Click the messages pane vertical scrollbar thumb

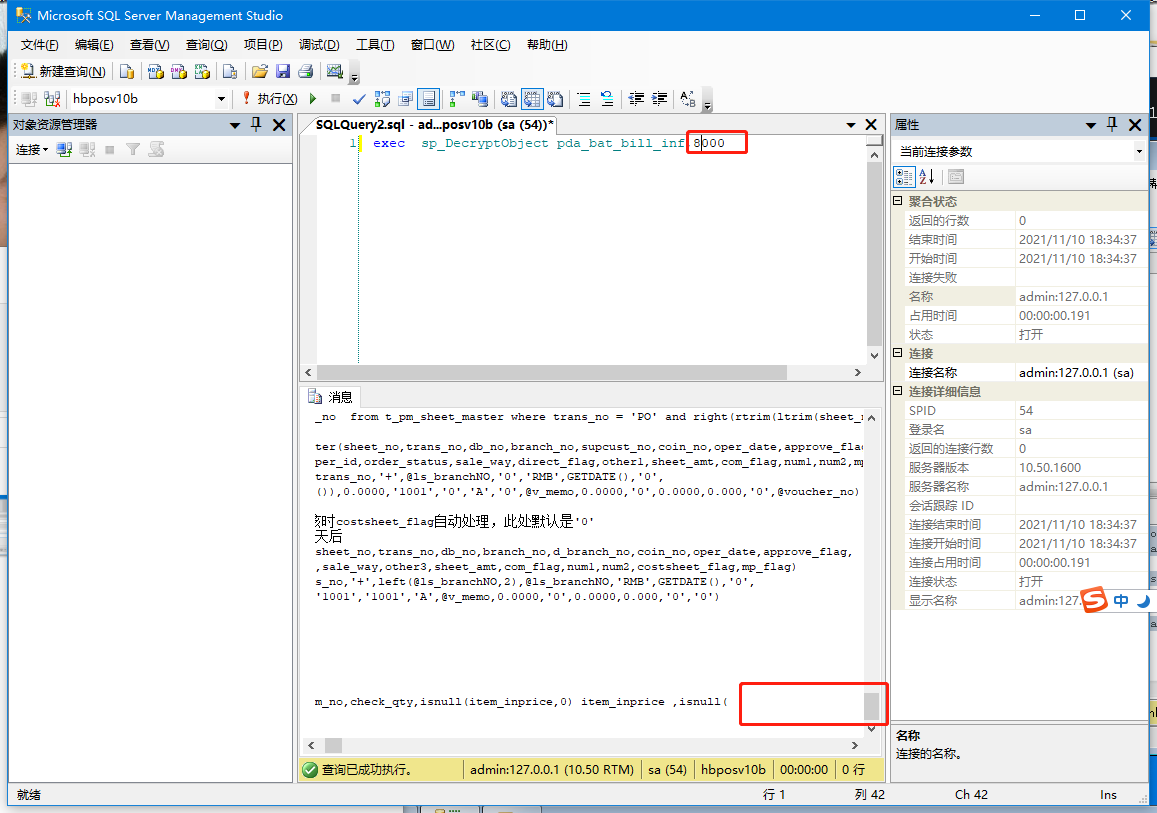coord(872,706)
